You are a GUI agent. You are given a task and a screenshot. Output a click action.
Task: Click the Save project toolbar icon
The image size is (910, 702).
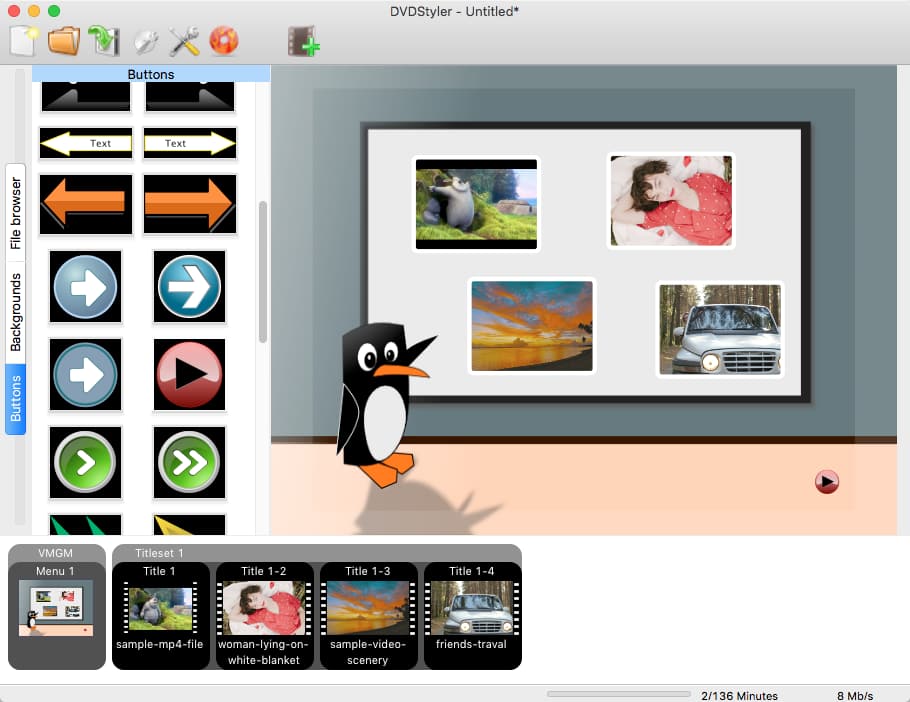tap(103, 41)
